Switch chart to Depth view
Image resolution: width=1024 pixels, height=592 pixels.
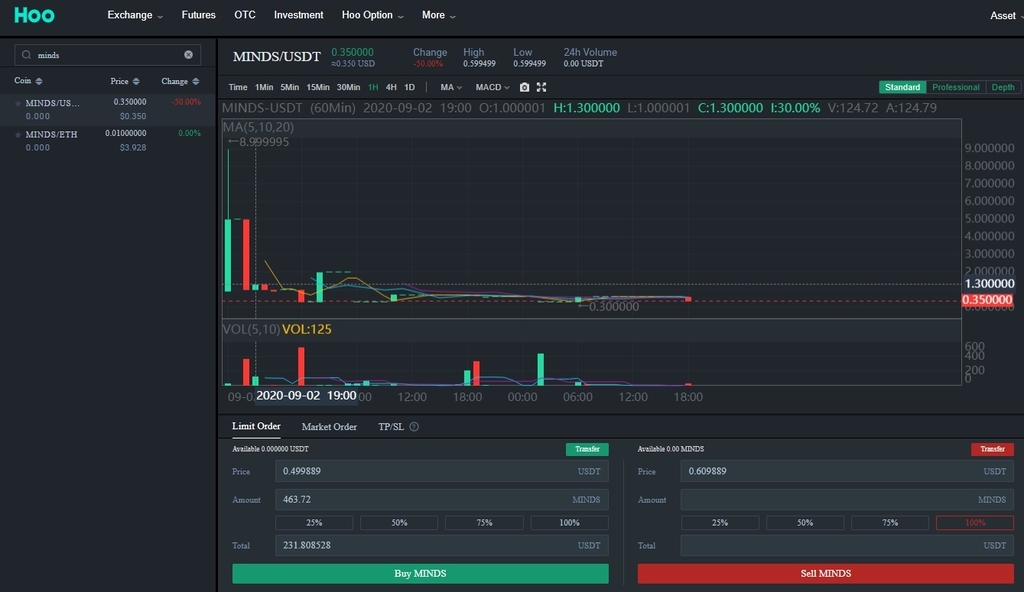(1002, 87)
